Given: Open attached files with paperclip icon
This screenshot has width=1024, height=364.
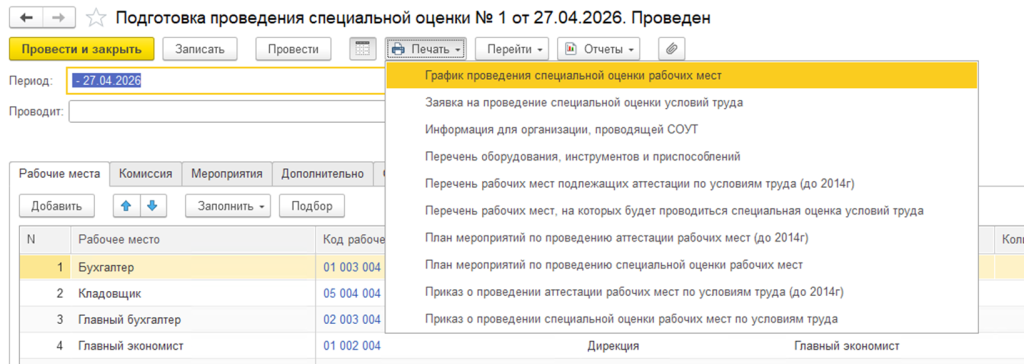Looking at the screenshot, I should (x=671, y=49).
